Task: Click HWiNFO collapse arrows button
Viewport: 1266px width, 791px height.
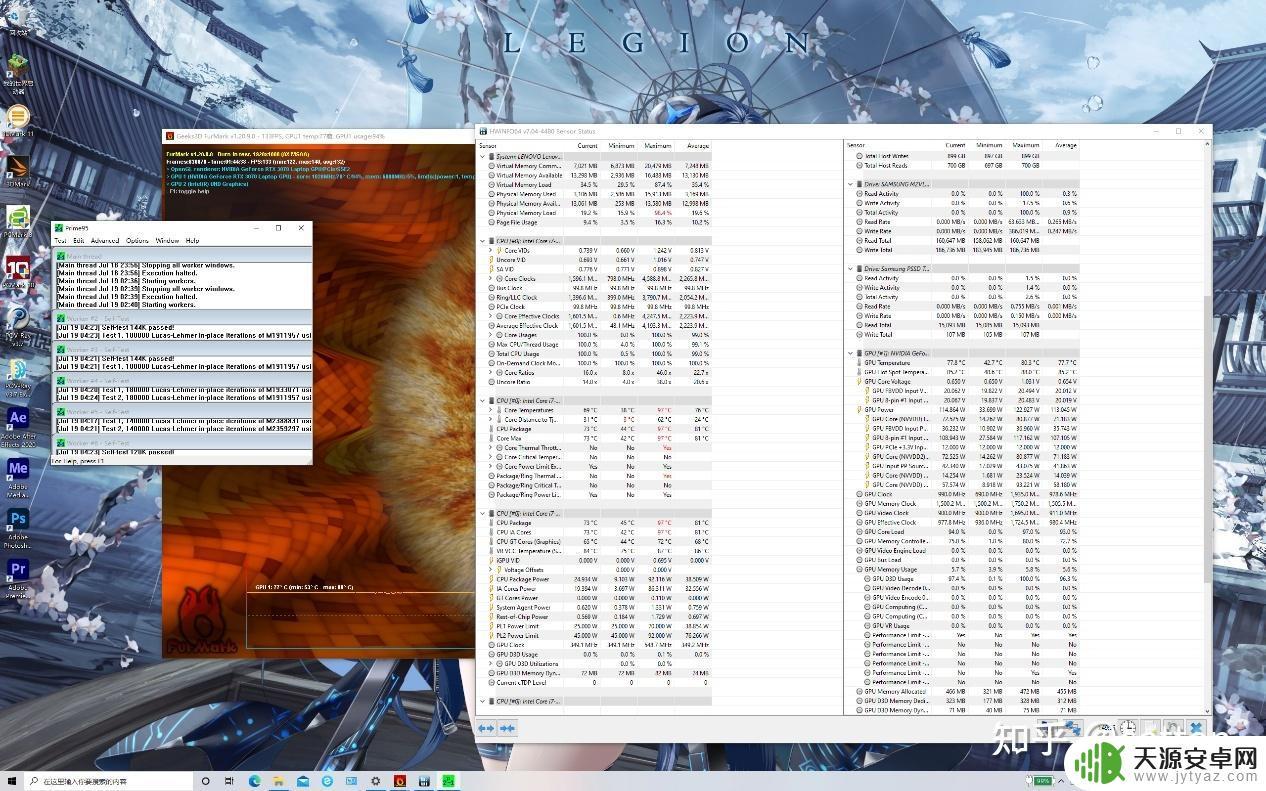Action: tap(507, 728)
